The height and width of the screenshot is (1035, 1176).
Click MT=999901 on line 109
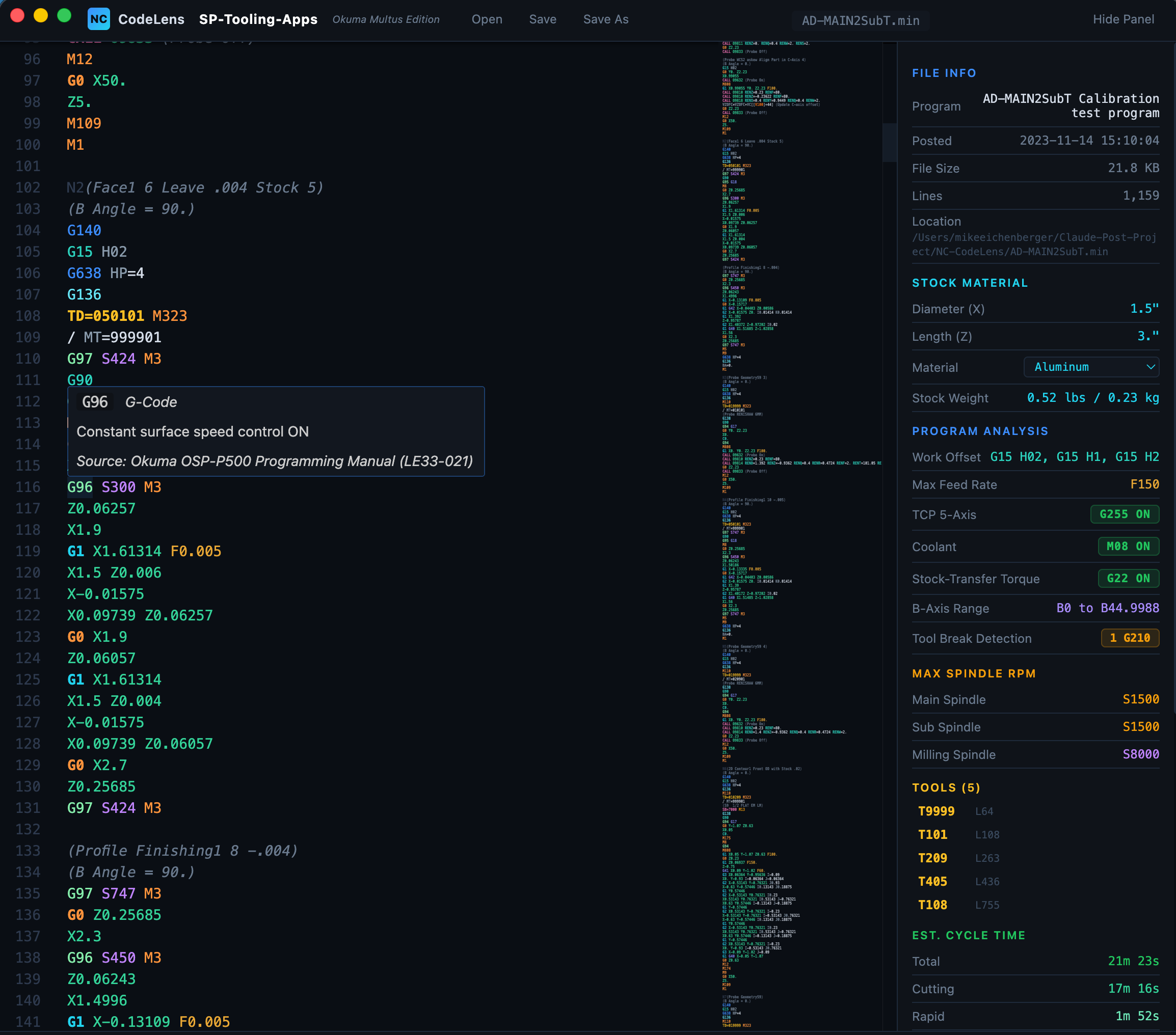123,337
